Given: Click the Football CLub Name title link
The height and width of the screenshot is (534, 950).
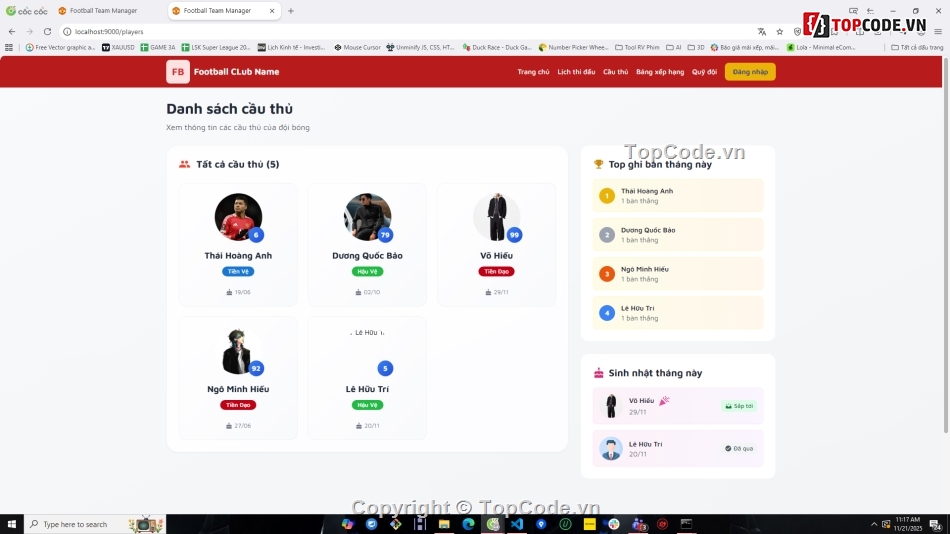Looking at the screenshot, I should click(x=236, y=72).
